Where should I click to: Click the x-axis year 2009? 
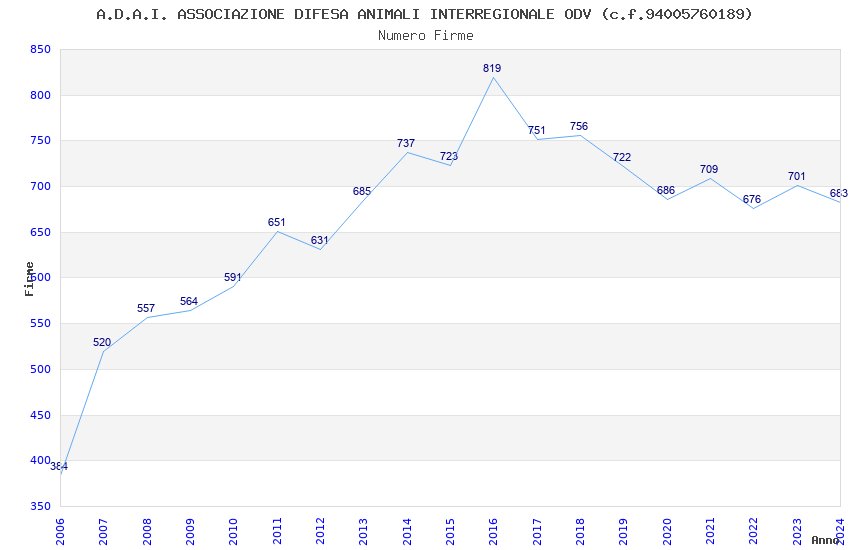pos(190,531)
